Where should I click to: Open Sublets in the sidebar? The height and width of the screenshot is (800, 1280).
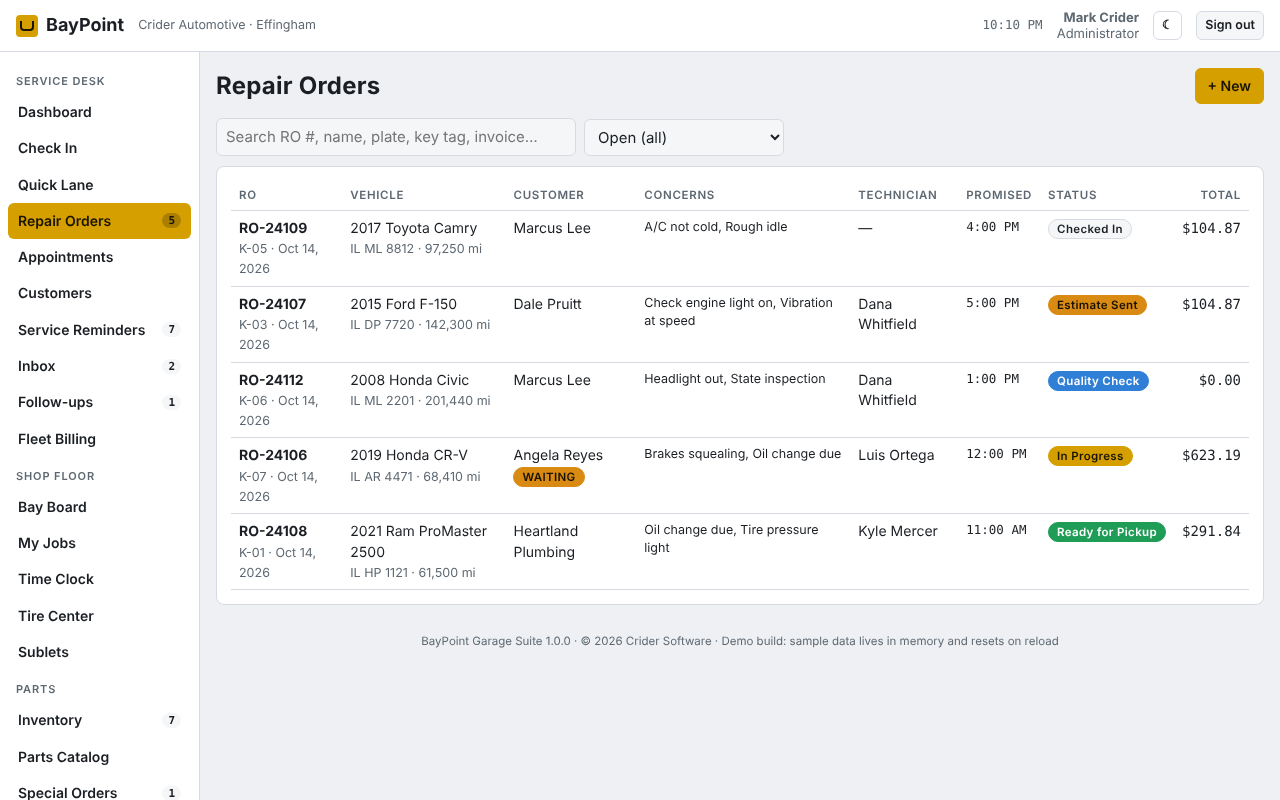coord(99,652)
